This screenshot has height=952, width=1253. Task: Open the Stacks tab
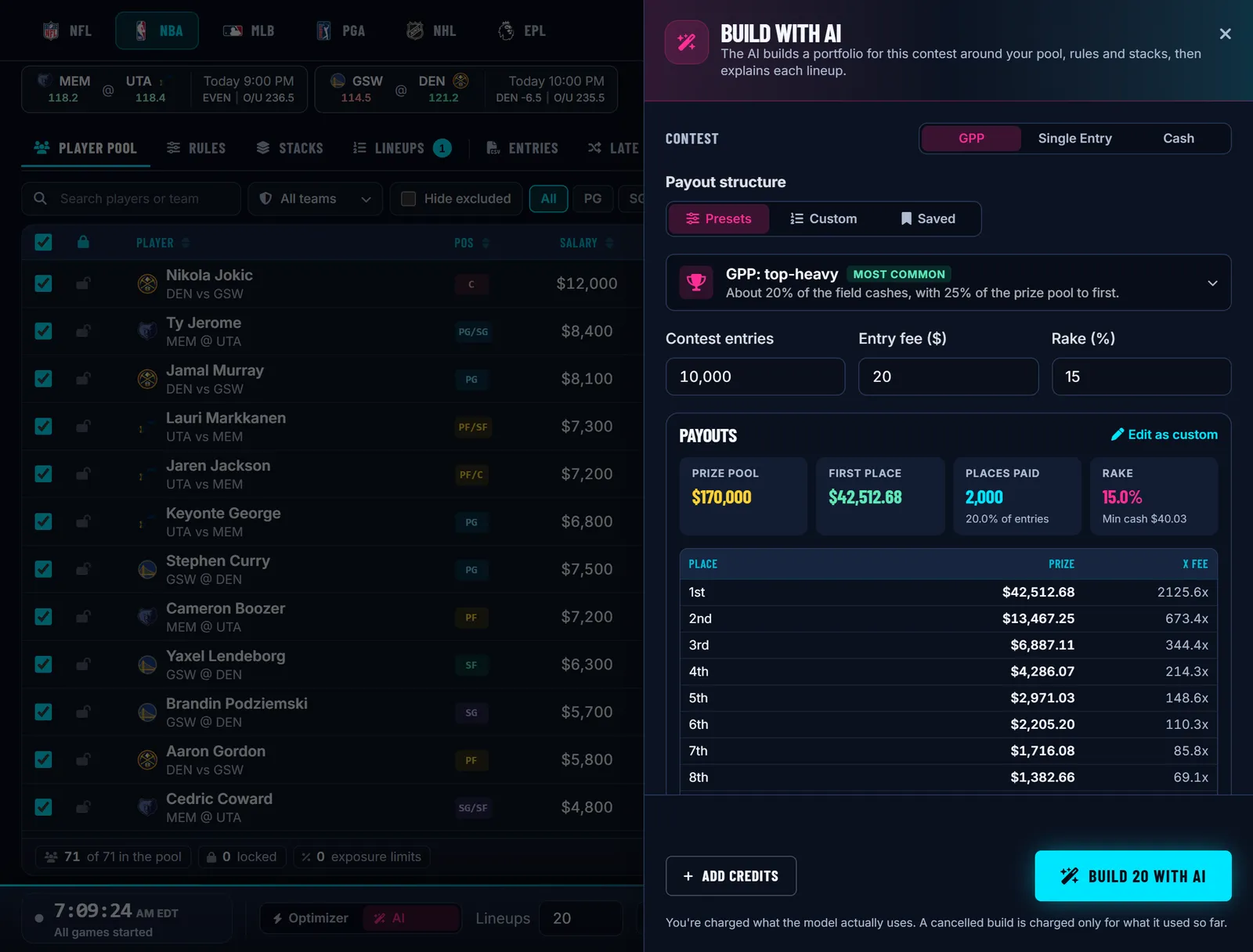[x=290, y=148]
